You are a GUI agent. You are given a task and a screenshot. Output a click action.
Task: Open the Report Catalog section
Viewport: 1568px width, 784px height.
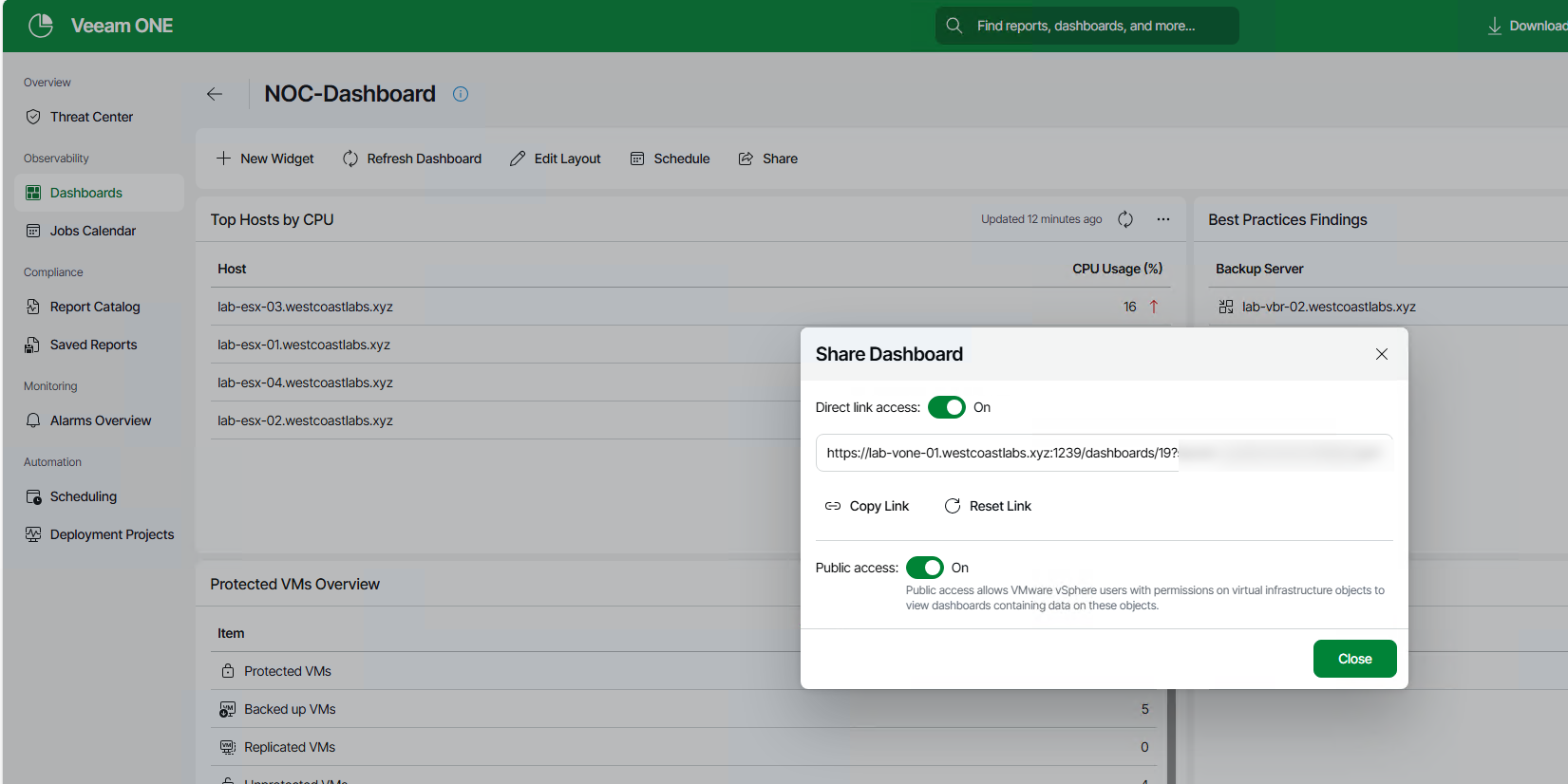95,307
